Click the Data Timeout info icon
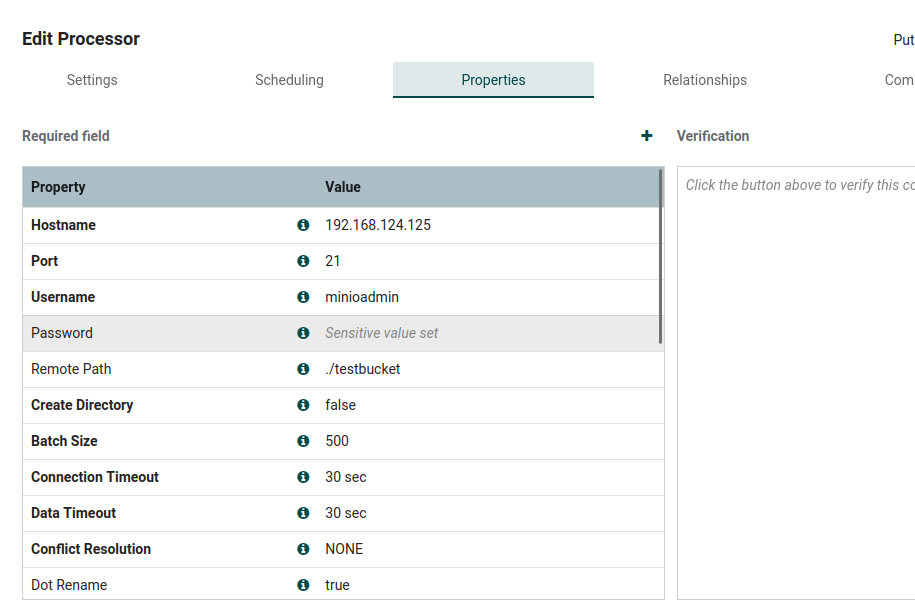915x603 pixels. (x=303, y=513)
